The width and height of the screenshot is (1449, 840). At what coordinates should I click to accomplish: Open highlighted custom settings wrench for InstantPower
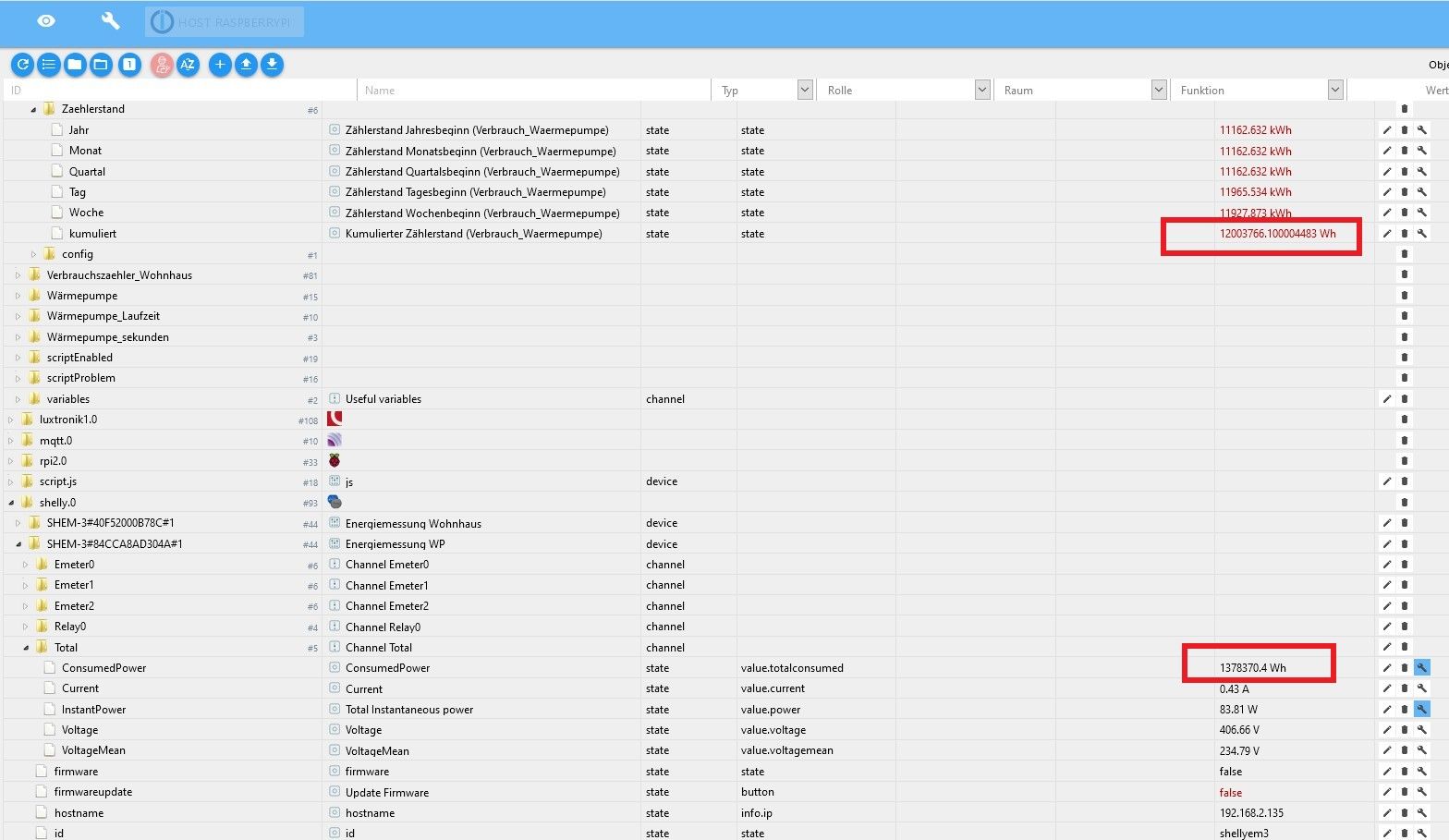pos(1422,709)
